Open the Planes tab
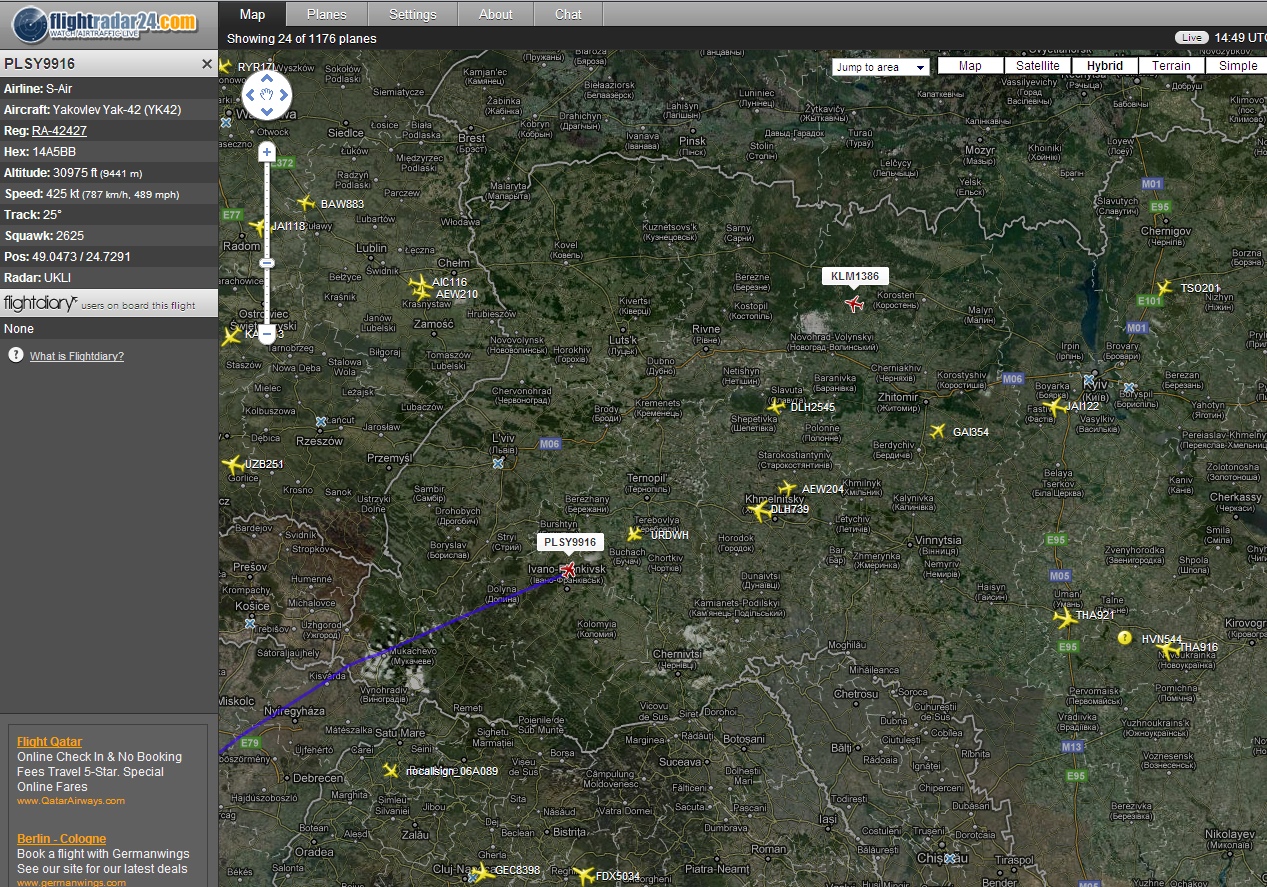Screen dimensions: 1267x887 pyautogui.click(x=326, y=14)
